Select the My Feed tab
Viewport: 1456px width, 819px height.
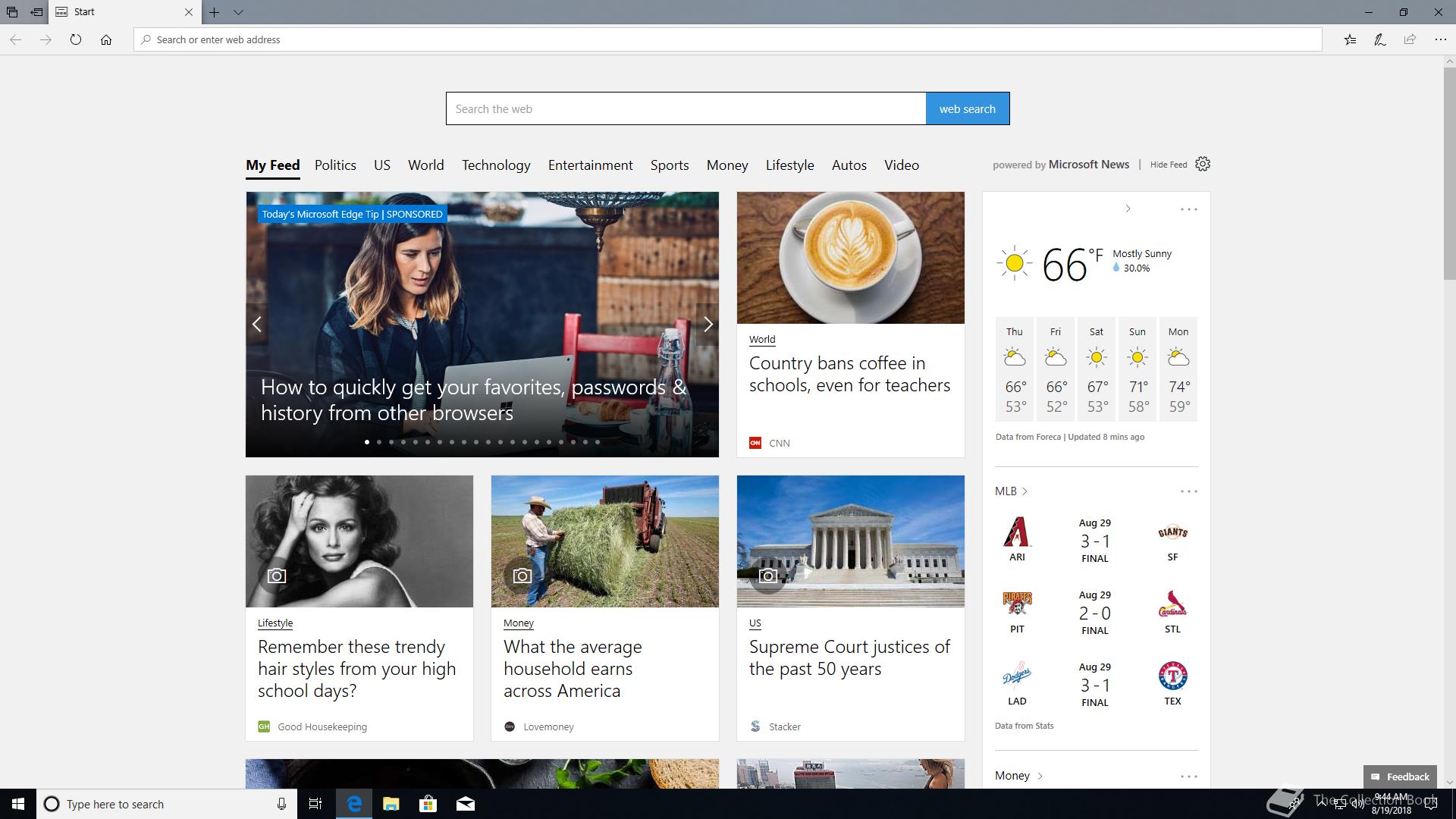[273, 165]
